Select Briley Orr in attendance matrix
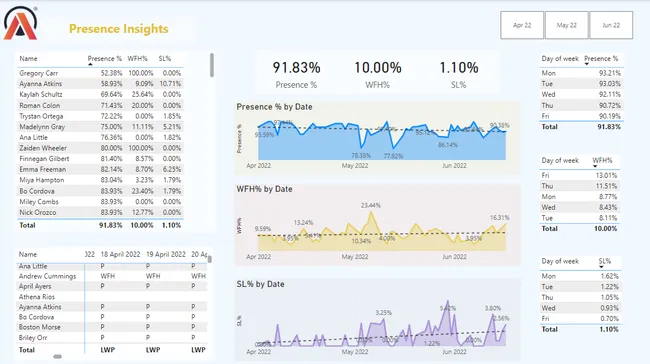 pos(33,337)
